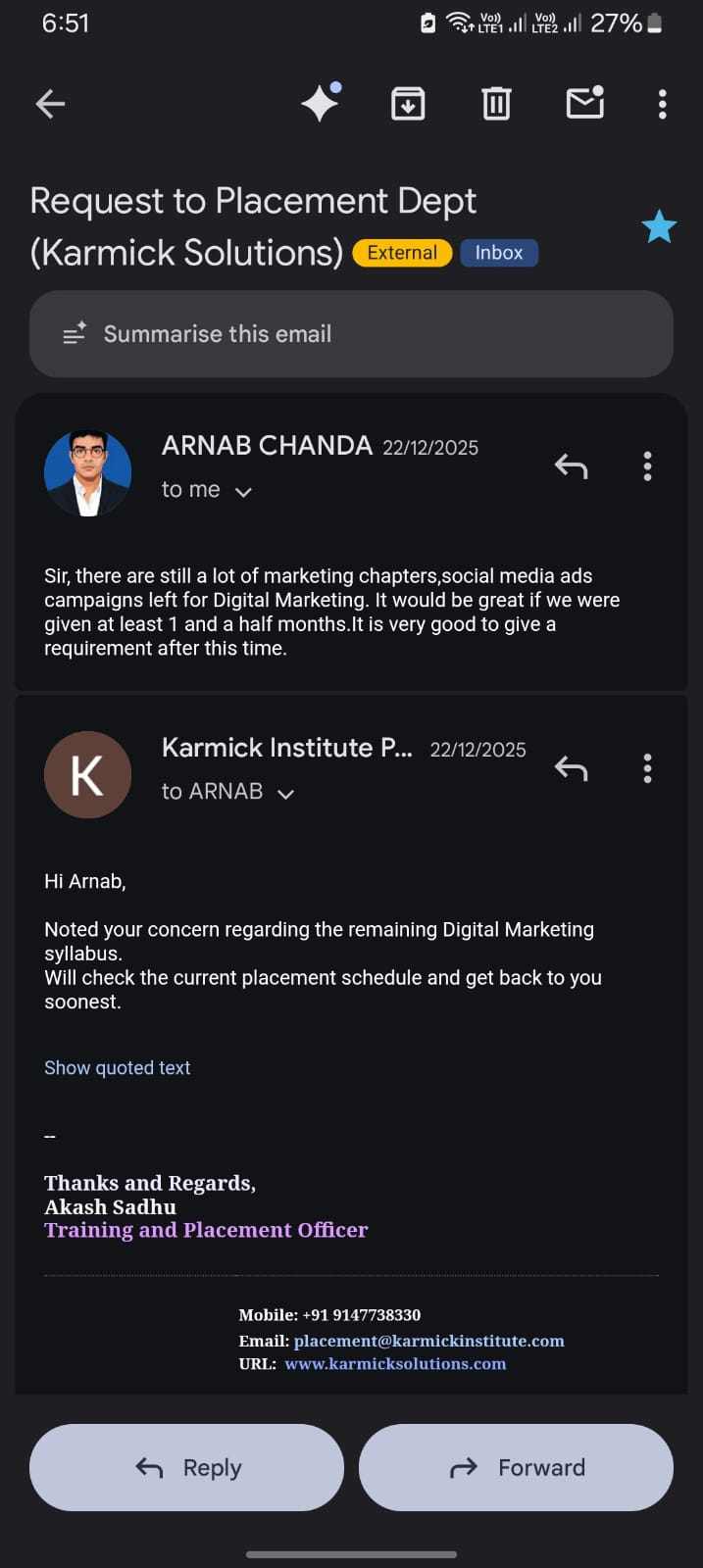Go back using the arrow icon
The height and width of the screenshot is (1568, 703).
coord(50,103)
